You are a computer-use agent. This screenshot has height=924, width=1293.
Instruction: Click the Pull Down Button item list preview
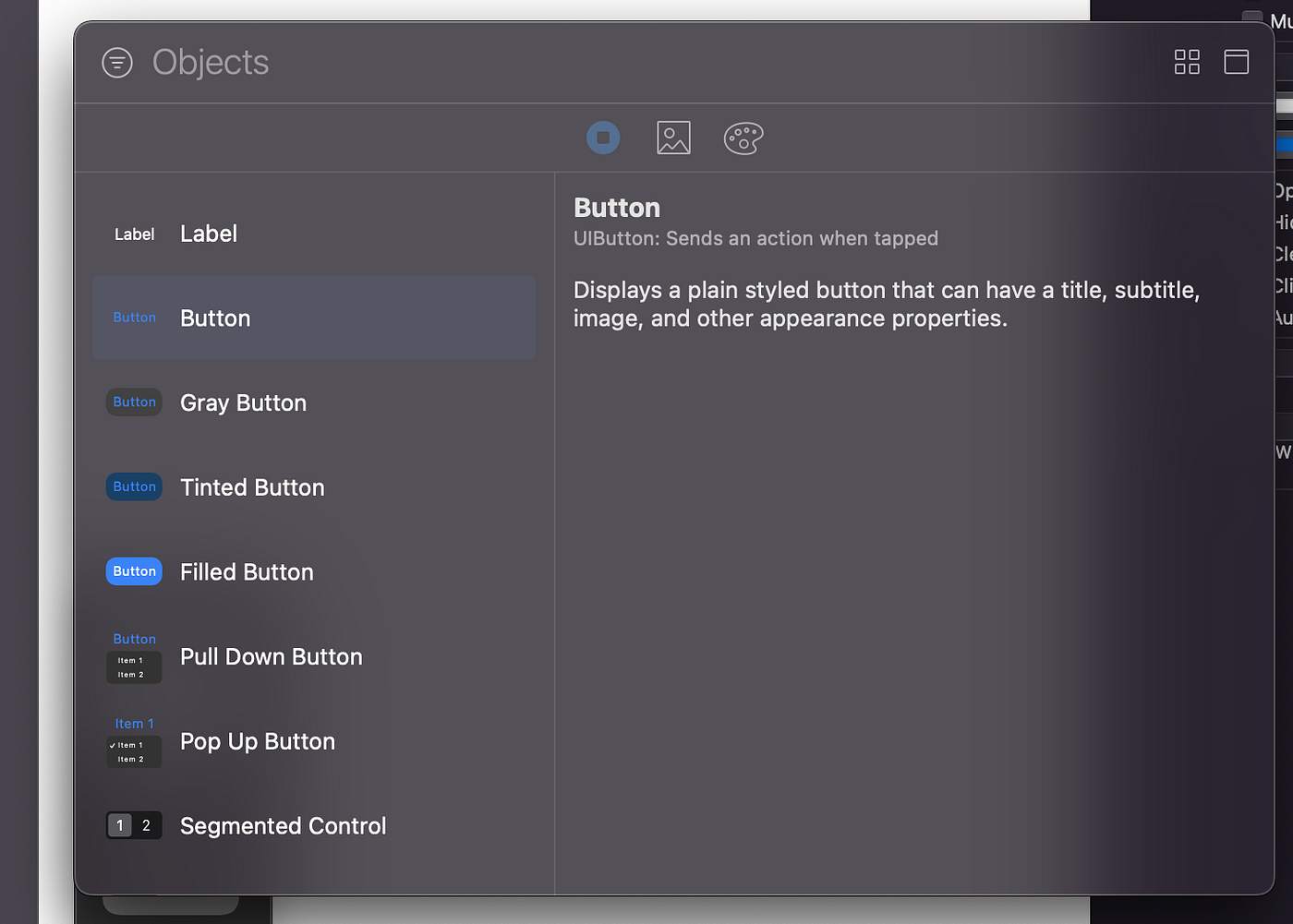click(134, 666)
